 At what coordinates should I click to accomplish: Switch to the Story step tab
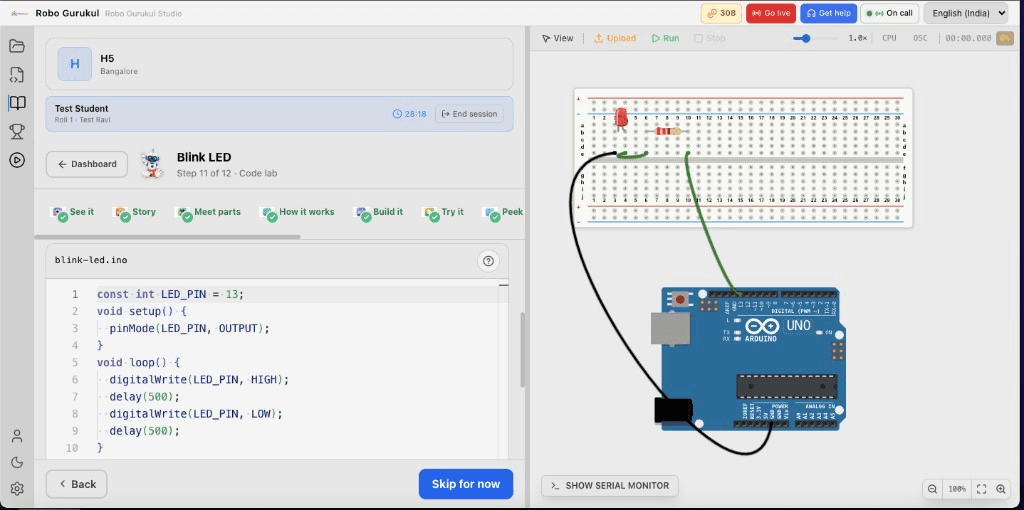[x=135, y=212]
